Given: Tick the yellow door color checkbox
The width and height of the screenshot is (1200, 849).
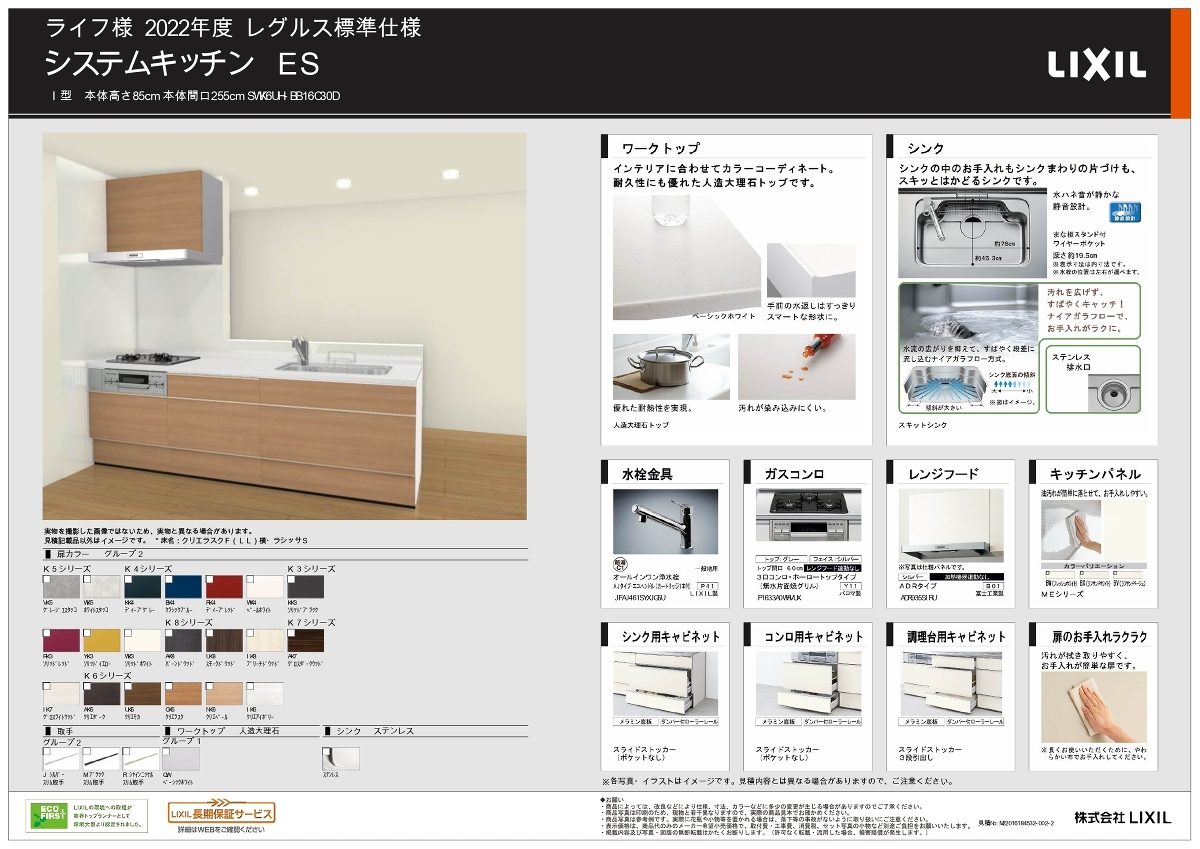Looking at the screenshot, I should 88,633.
